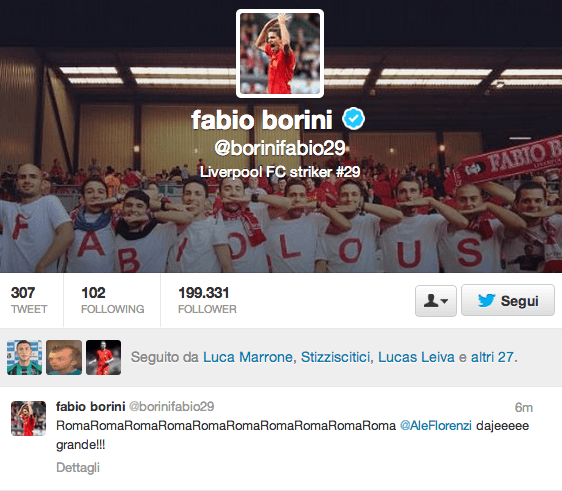Show the 'altri 27' followers link
562x491 pixels.
click(x=492, y=357)
